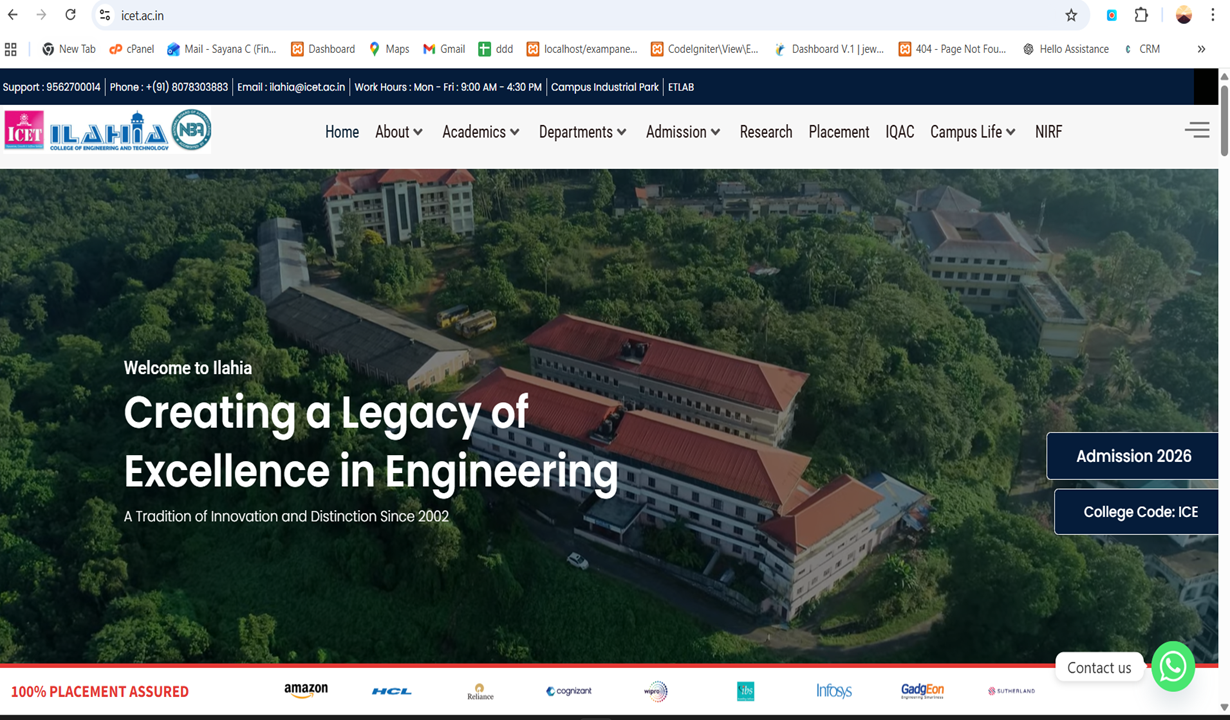Click the browser reload icon

[x=69, y=15]
